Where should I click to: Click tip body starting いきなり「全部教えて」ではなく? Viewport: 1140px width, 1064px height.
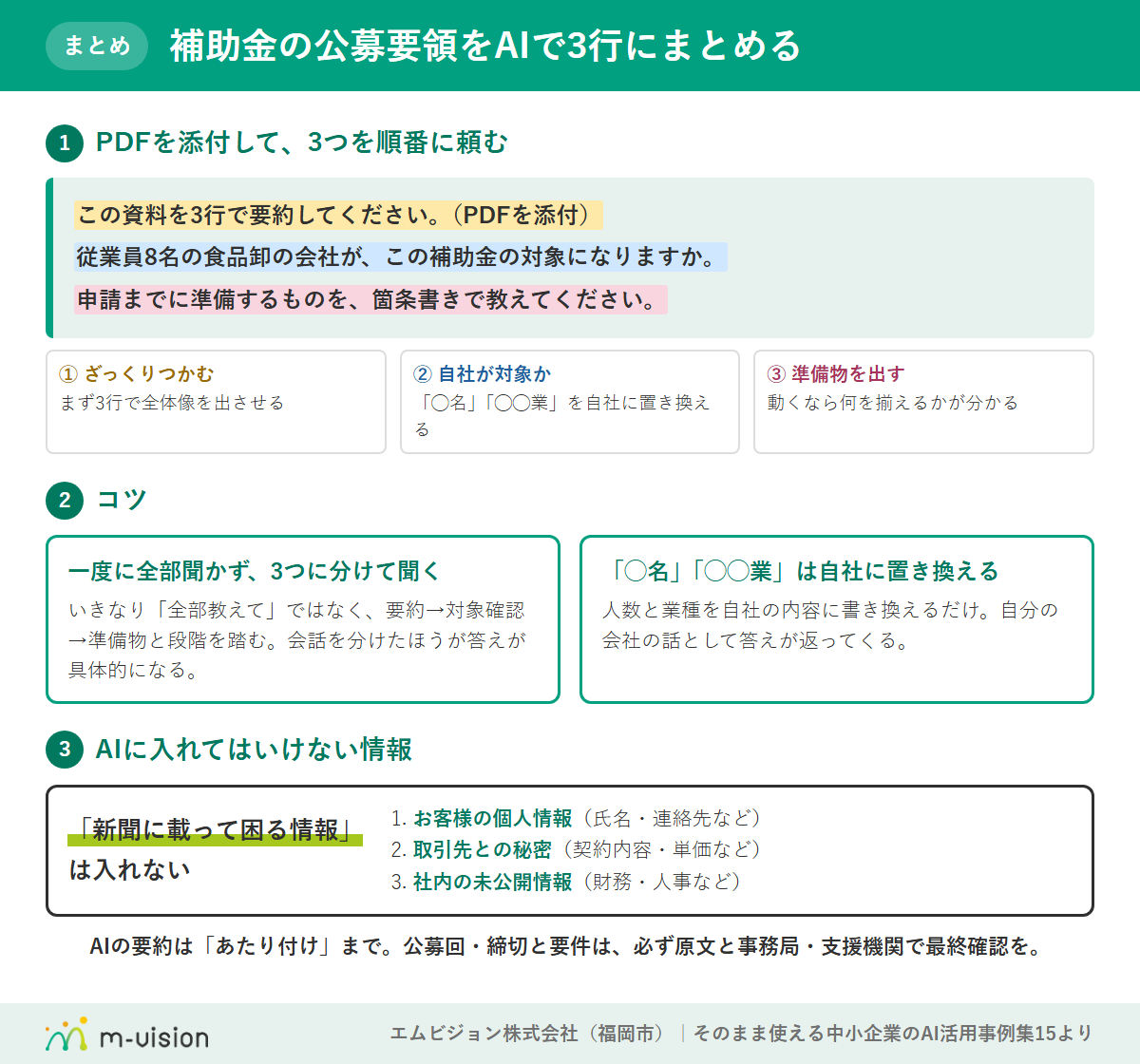click(x=297, y=639)
